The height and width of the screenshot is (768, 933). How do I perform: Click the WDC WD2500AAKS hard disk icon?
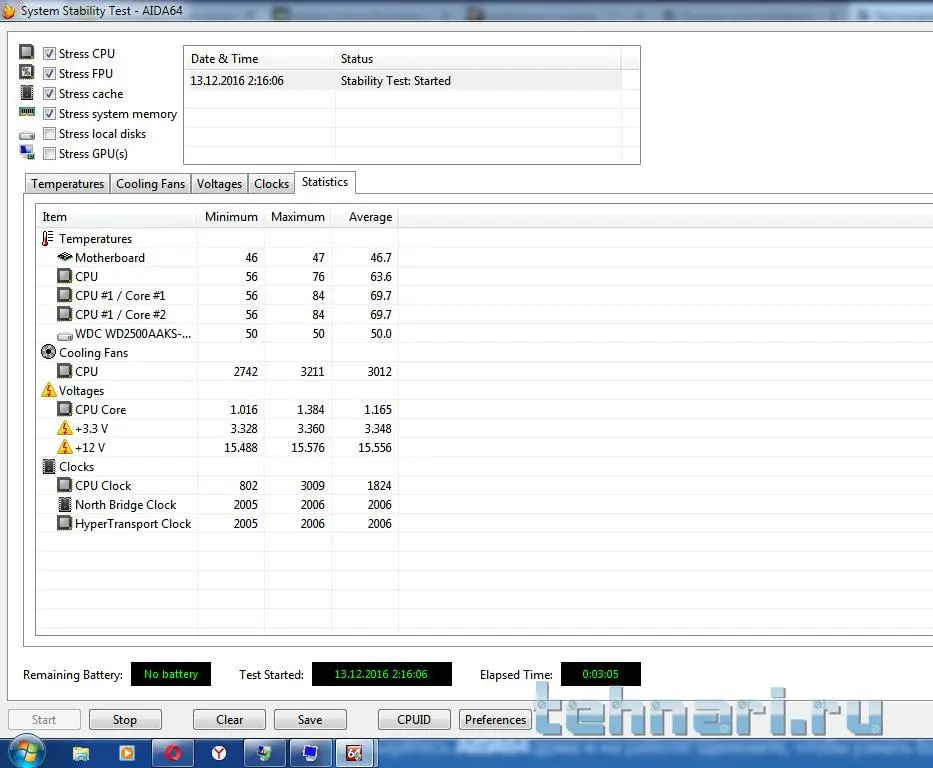click(x=64, y=336)
